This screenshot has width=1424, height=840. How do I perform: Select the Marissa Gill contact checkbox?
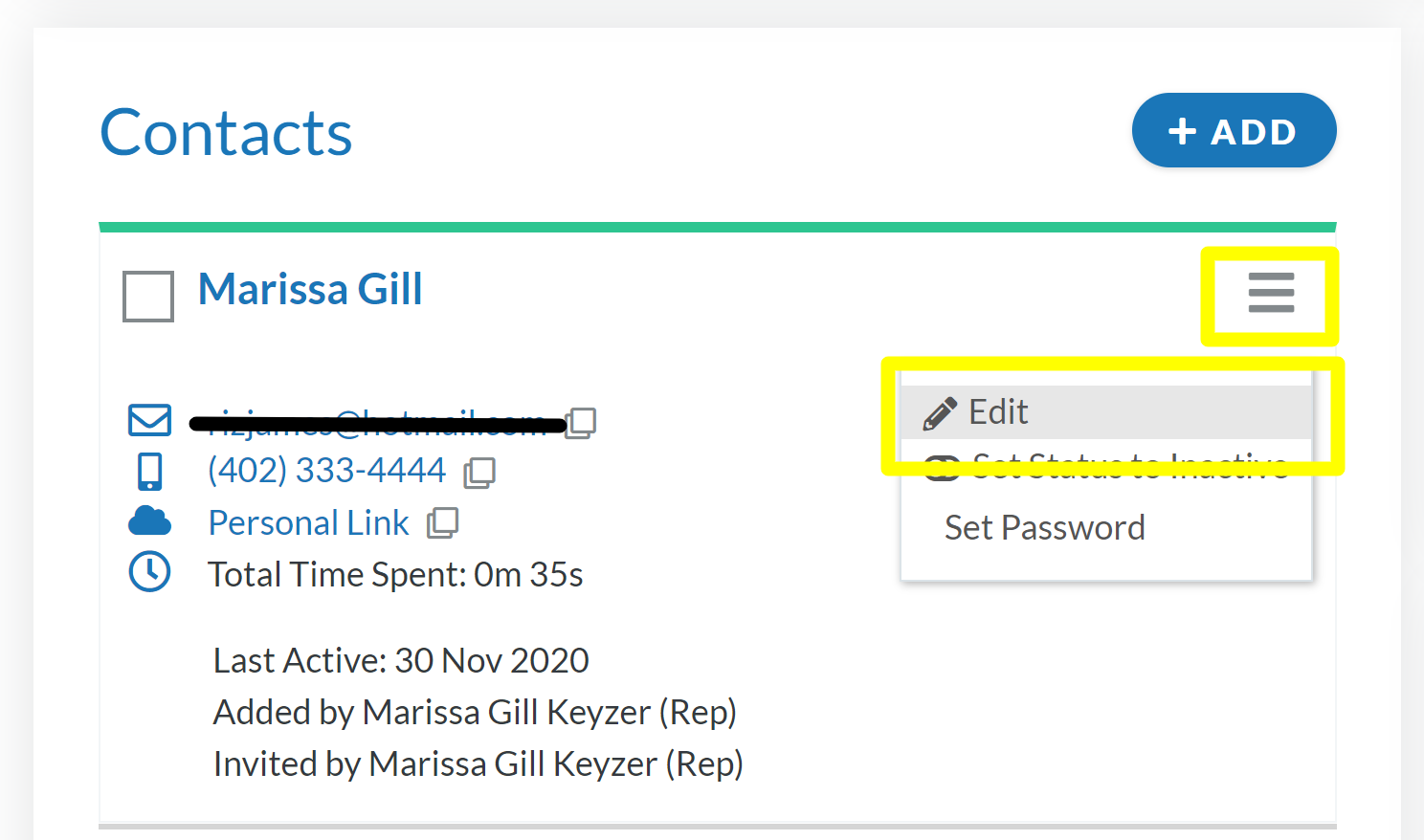pos(148,296)
